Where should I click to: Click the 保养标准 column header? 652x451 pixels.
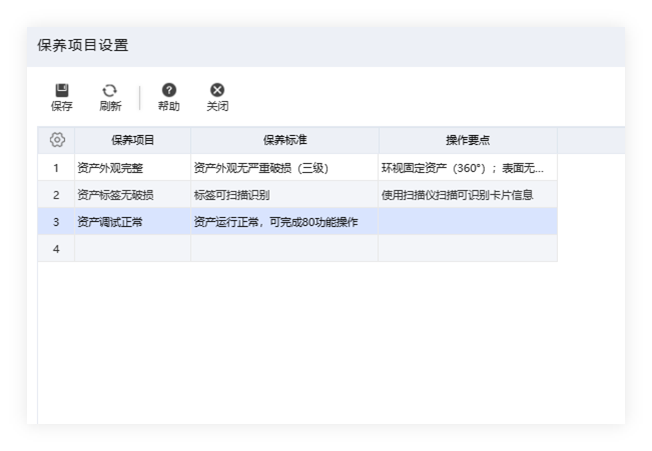[284, 140]
